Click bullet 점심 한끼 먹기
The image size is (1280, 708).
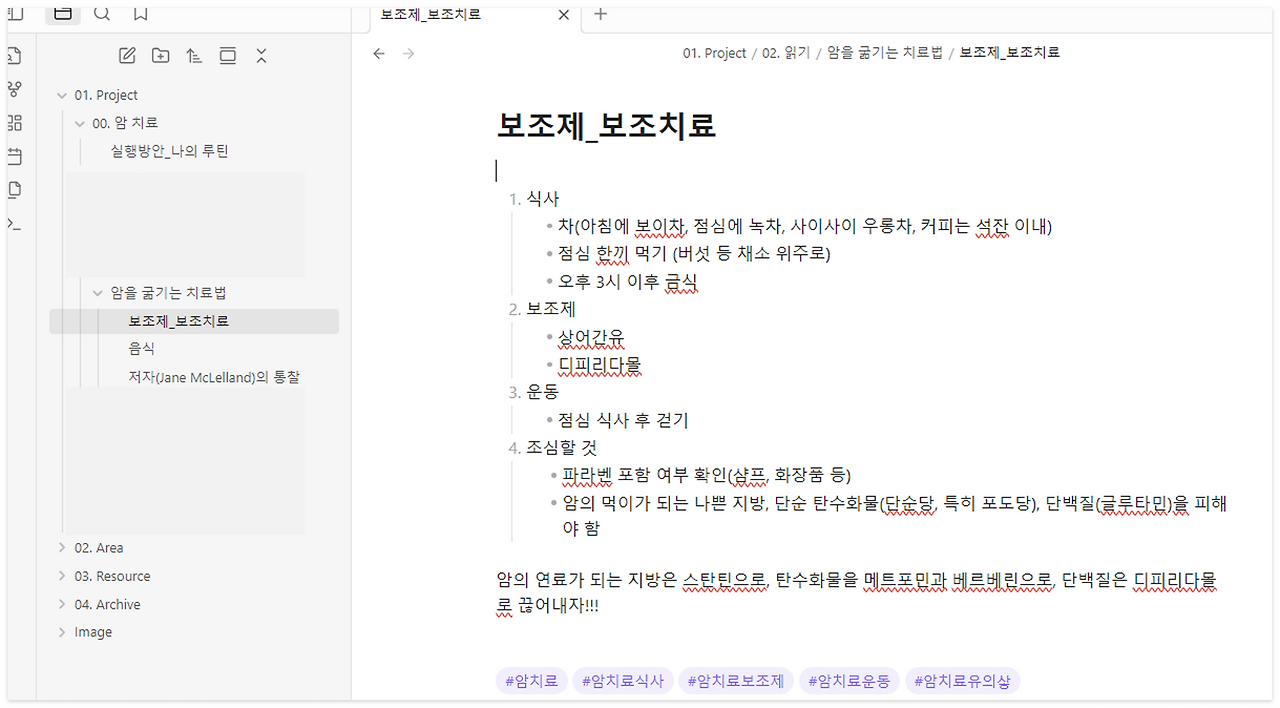pos(694,254)
